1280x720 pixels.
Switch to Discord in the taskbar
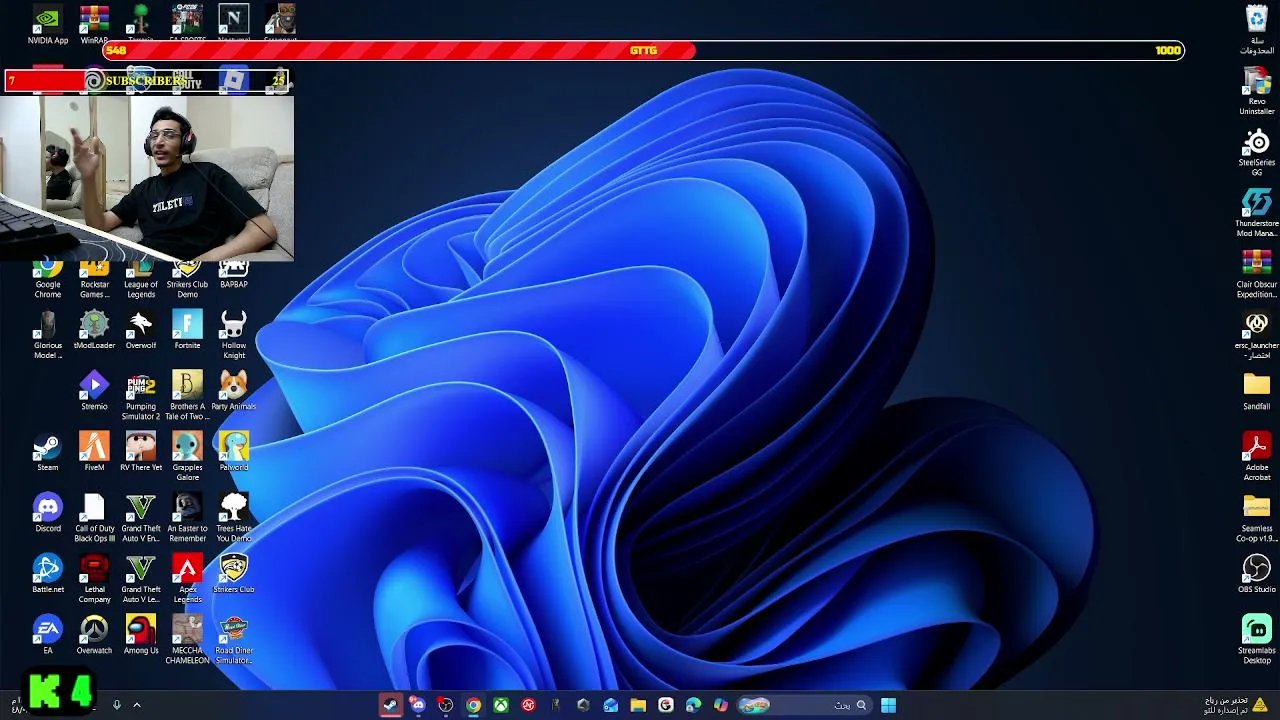coord(418,705)
